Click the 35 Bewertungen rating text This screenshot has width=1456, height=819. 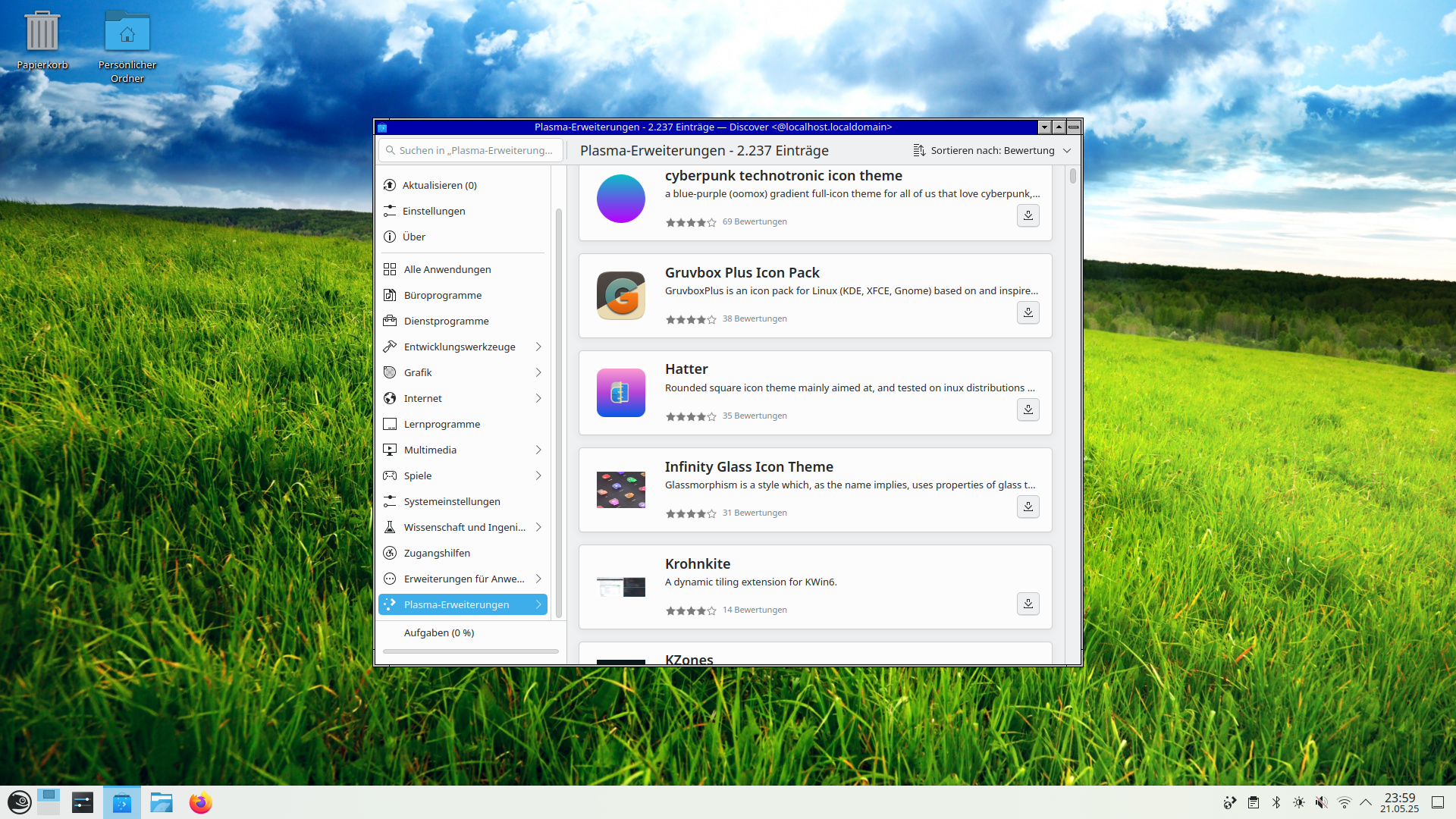[755, 416]
